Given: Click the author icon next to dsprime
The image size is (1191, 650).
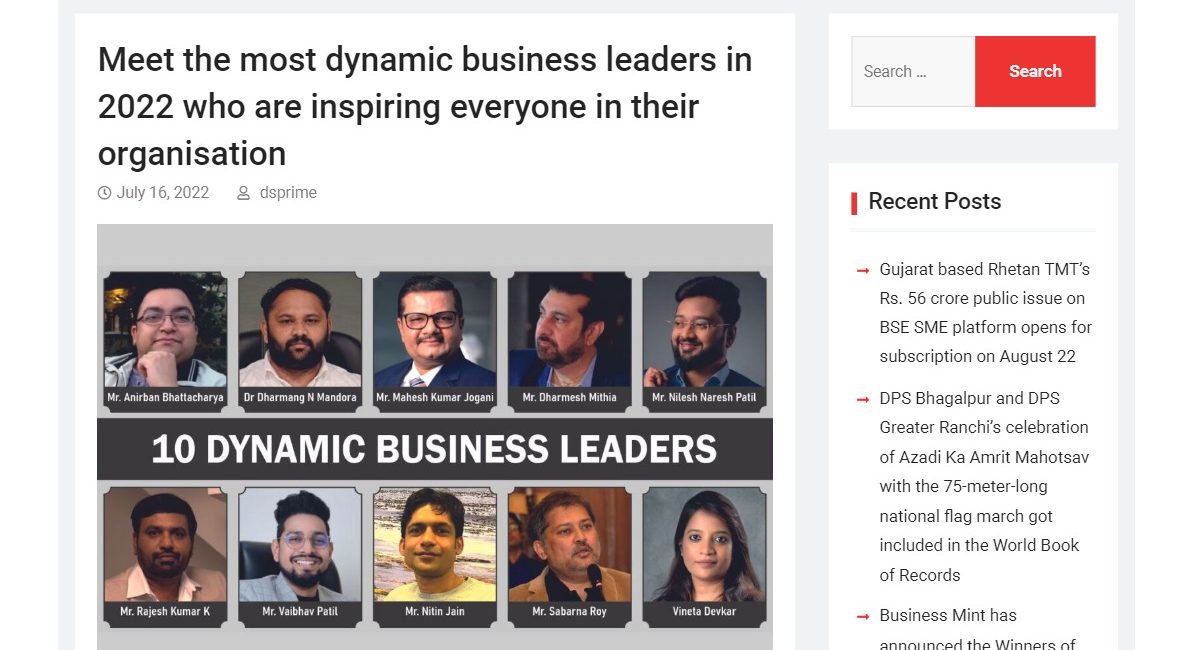Looking at the screenshot, I should (243, 193).
